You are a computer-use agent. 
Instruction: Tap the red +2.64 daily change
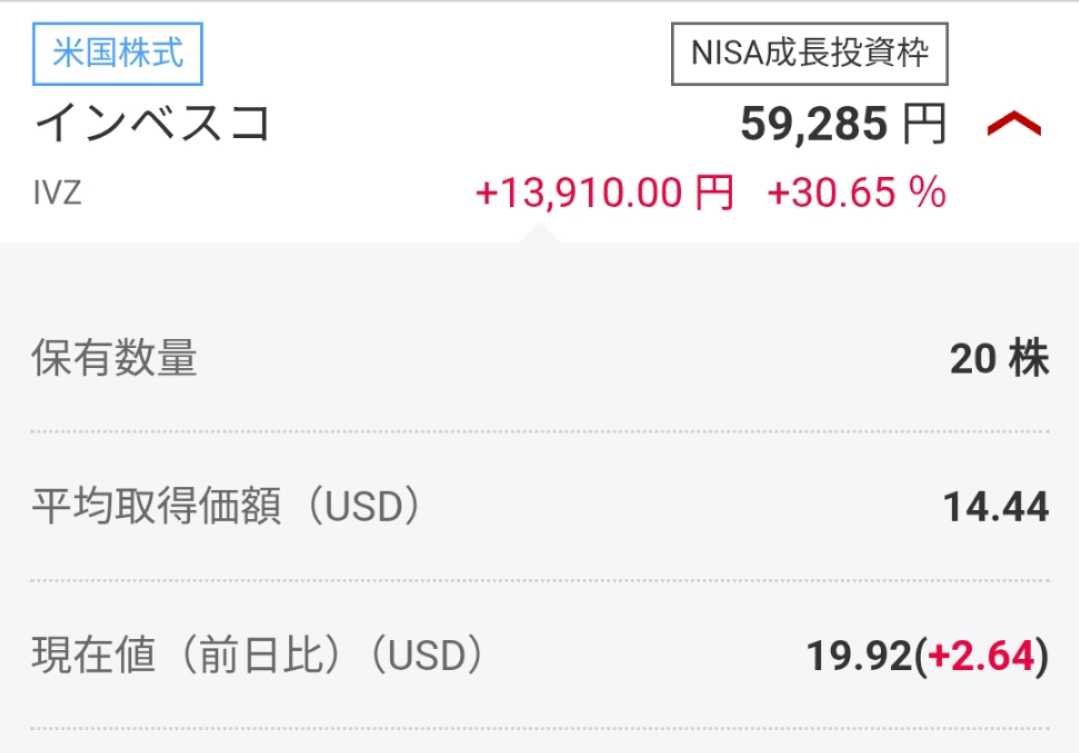click(x=980, y=657)
